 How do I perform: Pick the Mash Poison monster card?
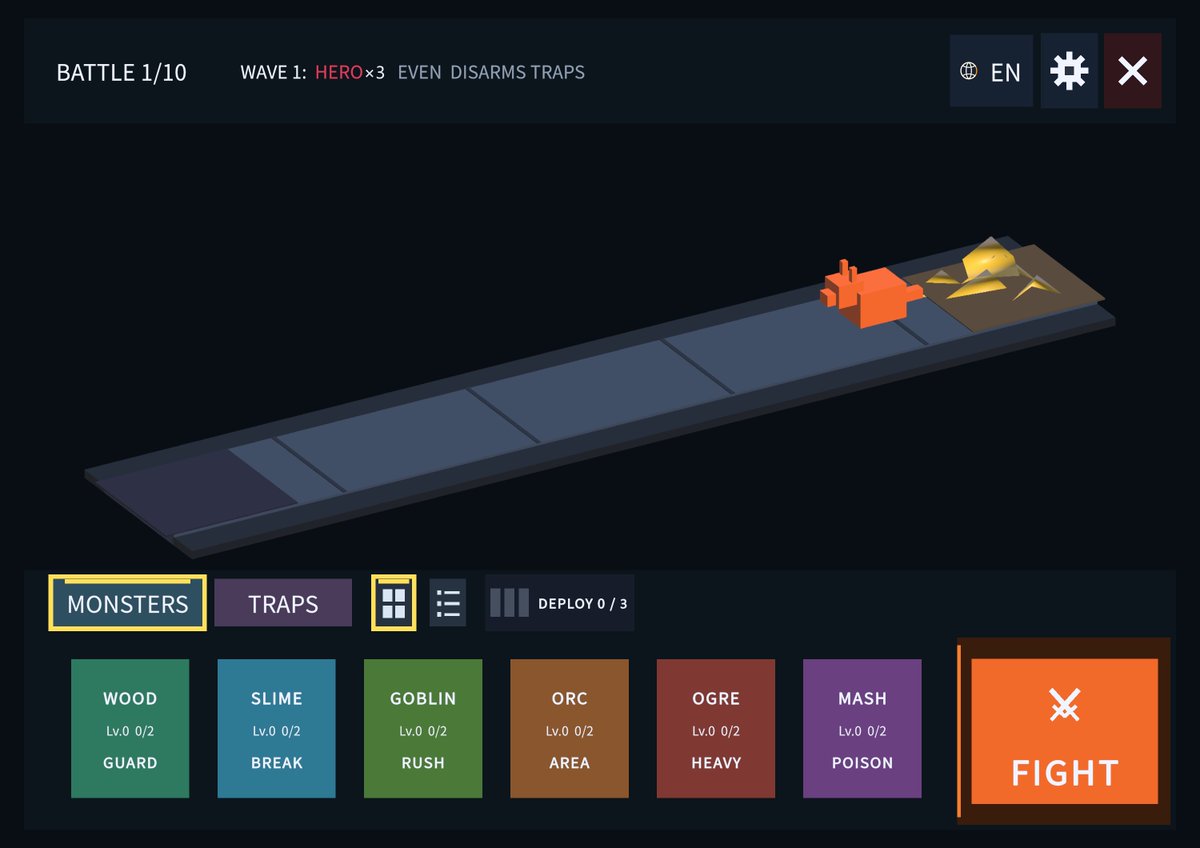[862, 729]
